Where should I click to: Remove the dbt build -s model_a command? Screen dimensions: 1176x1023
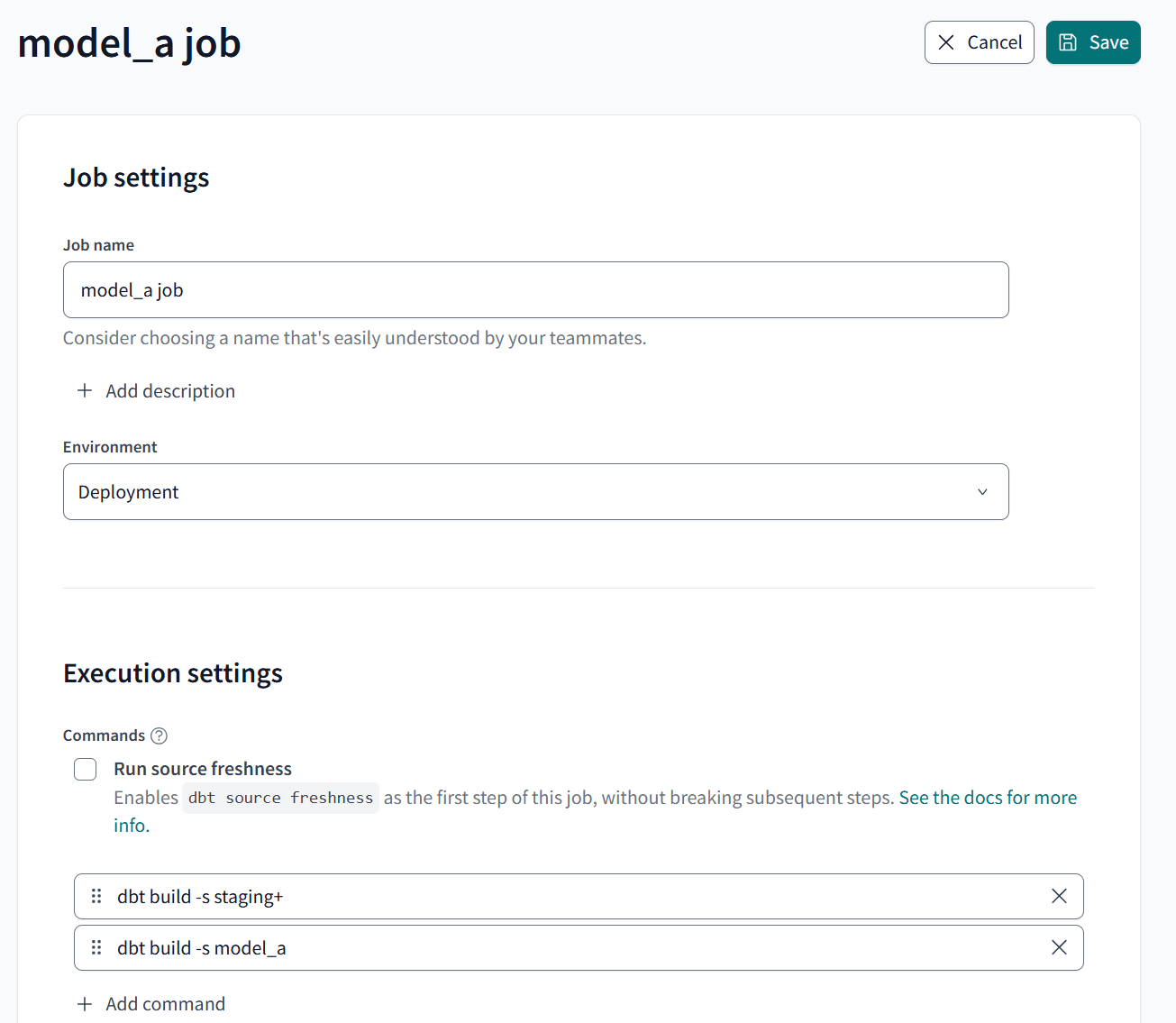coord(1059,947)
